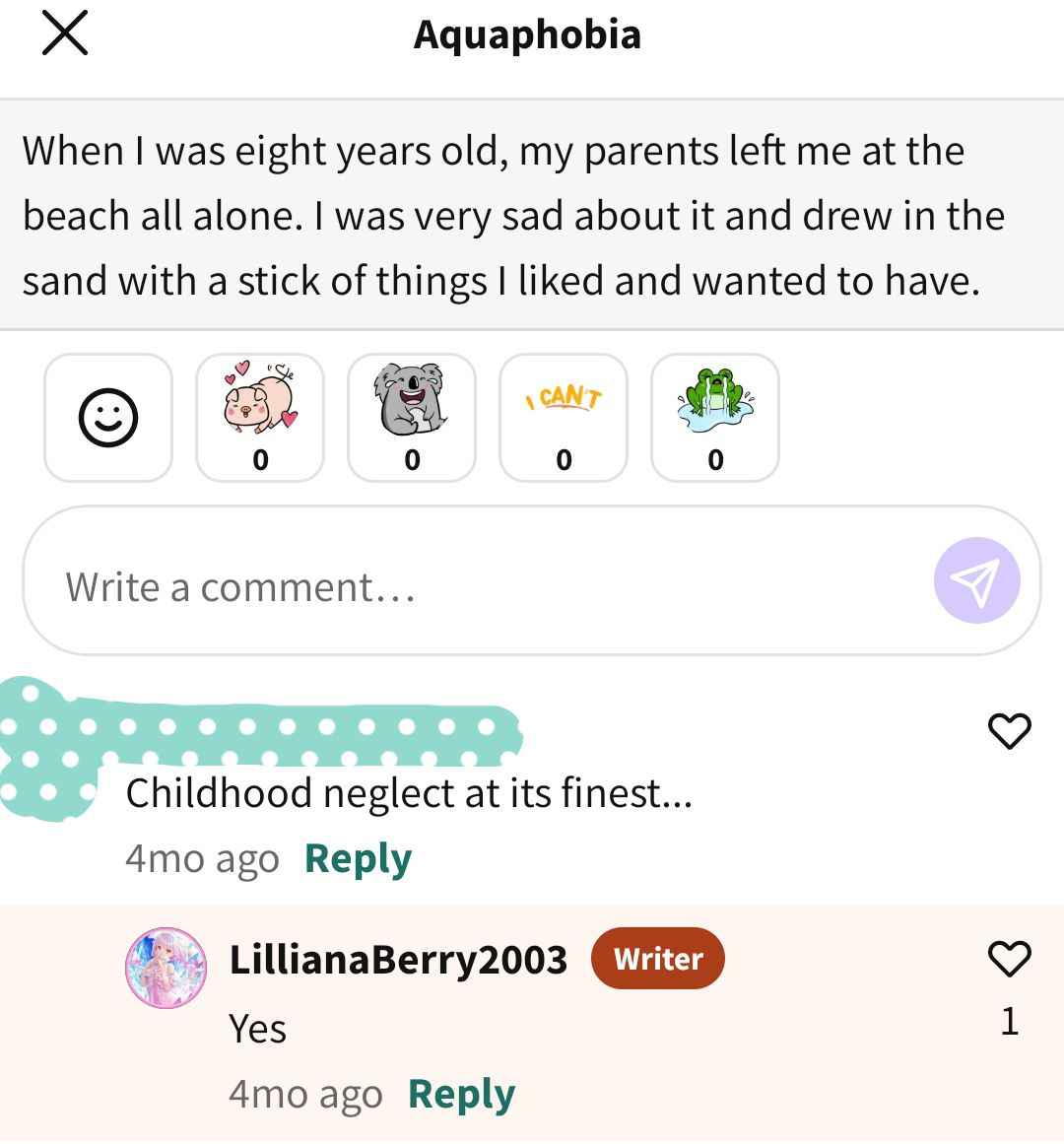Reply to LillianaBerry2003's "Yes" comment
This screenshot has width=1064, height=1144.
click(462, 1094)
